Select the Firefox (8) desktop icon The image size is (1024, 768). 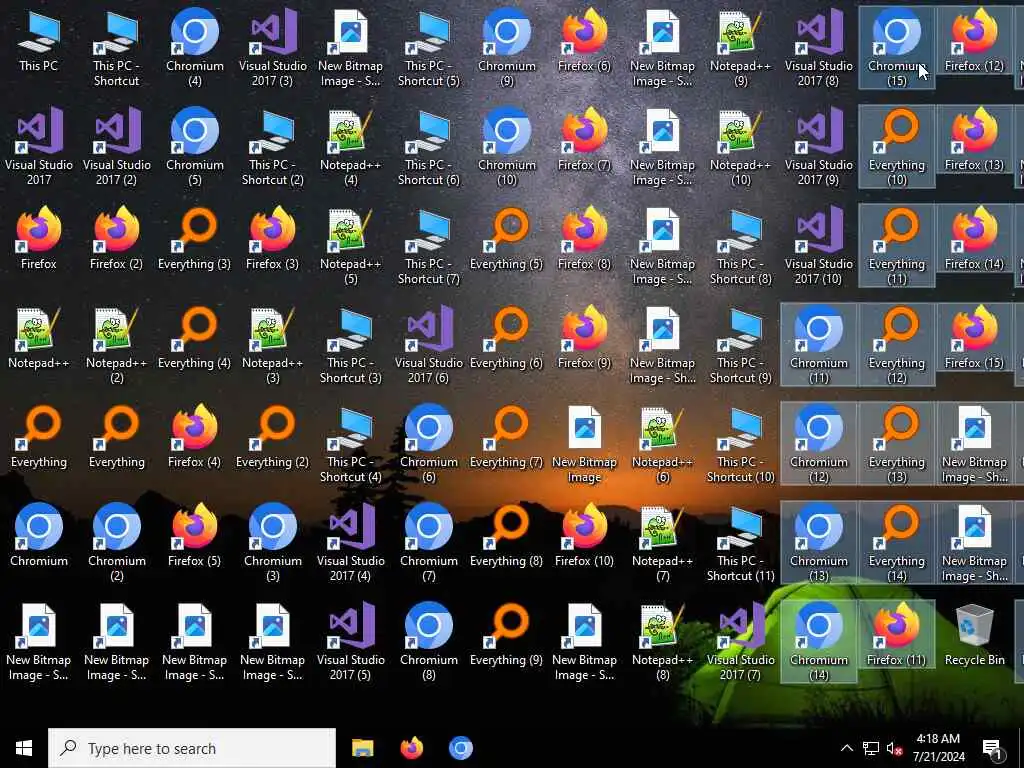[584, 239]
